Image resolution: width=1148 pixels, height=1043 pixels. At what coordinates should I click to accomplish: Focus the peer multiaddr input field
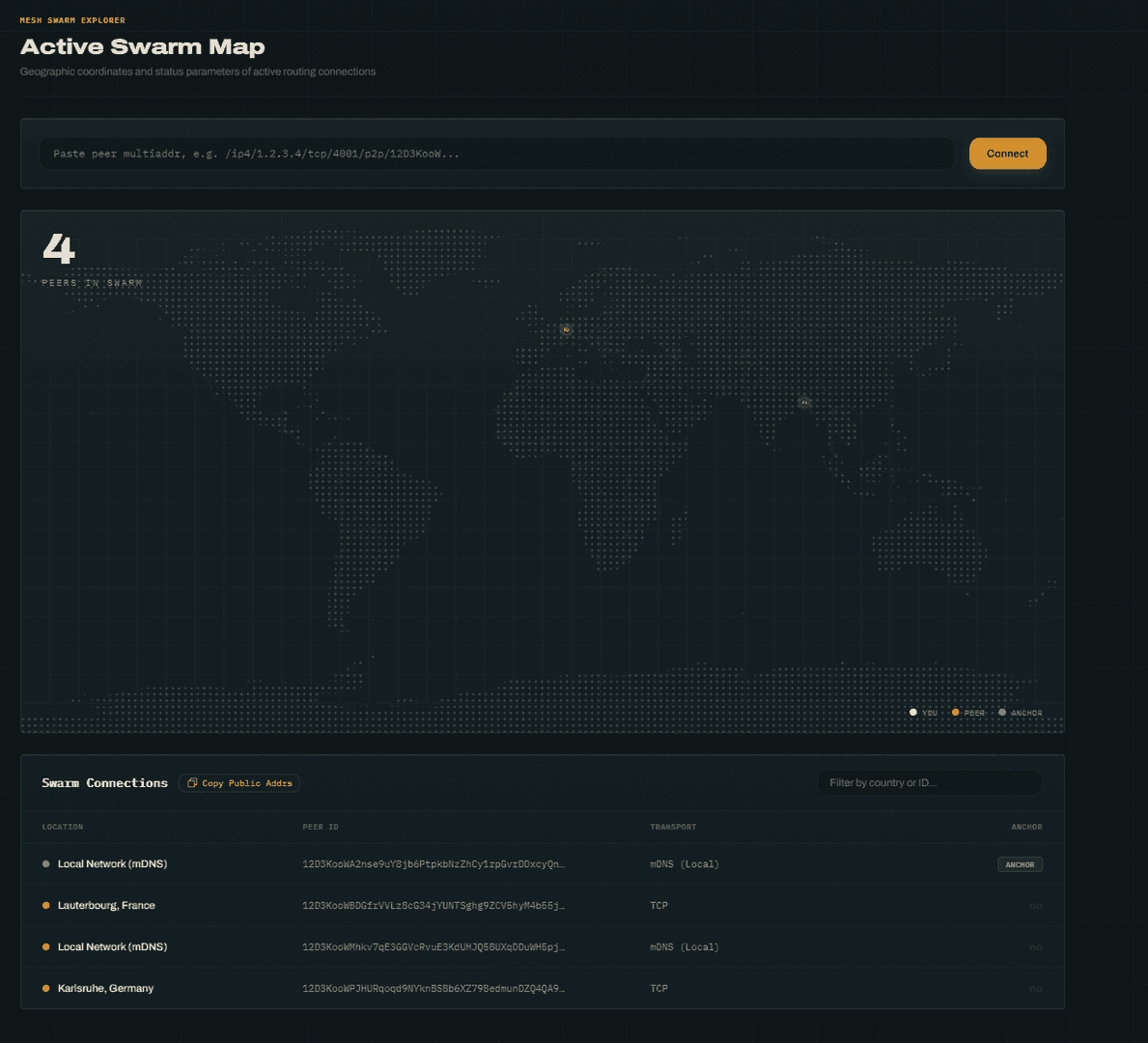pos(496,154)
